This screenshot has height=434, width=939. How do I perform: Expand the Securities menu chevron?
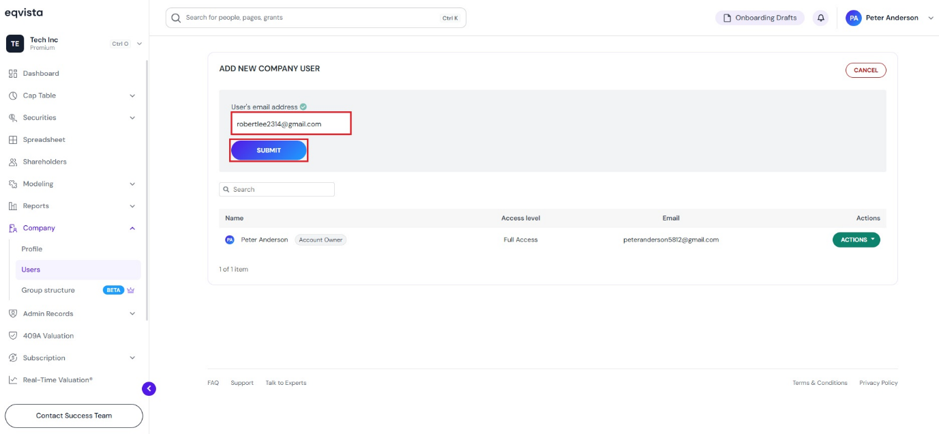132,118
